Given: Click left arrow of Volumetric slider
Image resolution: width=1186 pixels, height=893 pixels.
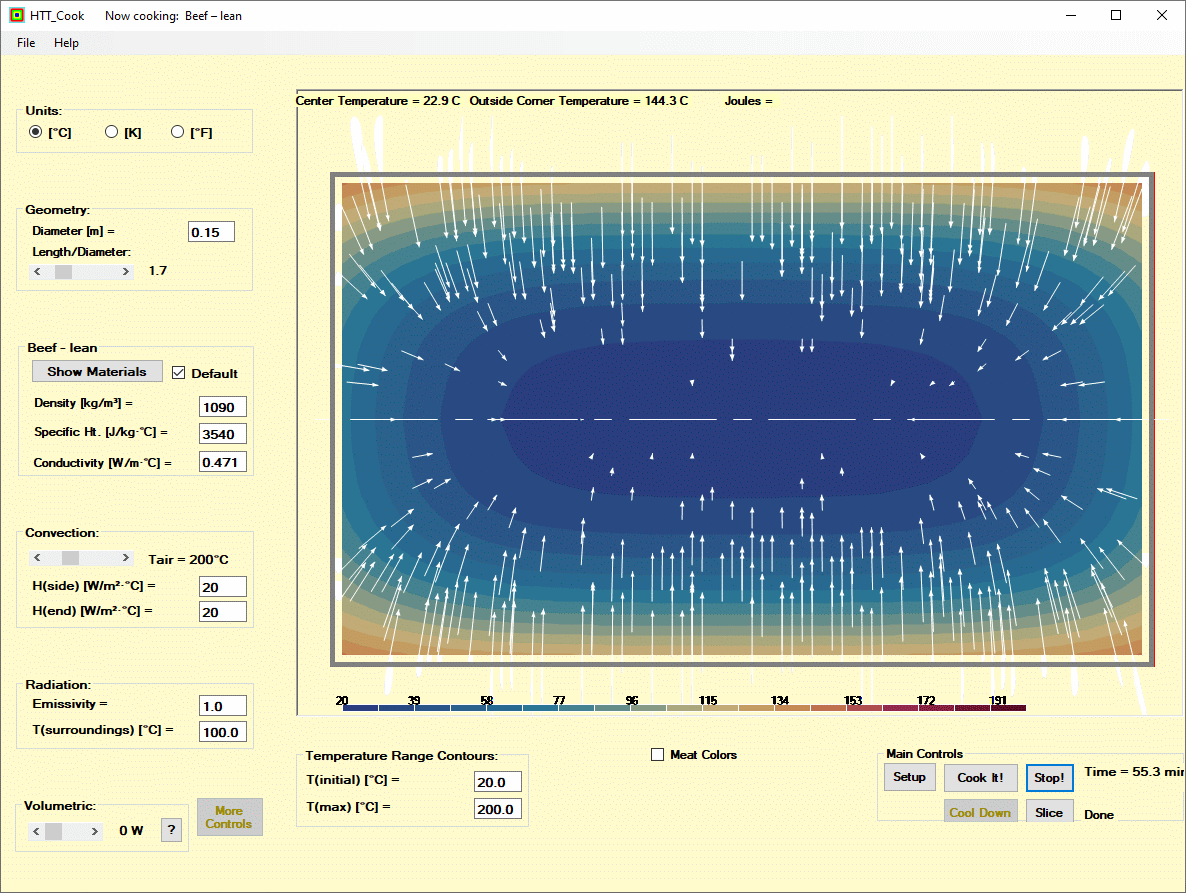Looking at the screenshot, I should (x=36, y=831).
